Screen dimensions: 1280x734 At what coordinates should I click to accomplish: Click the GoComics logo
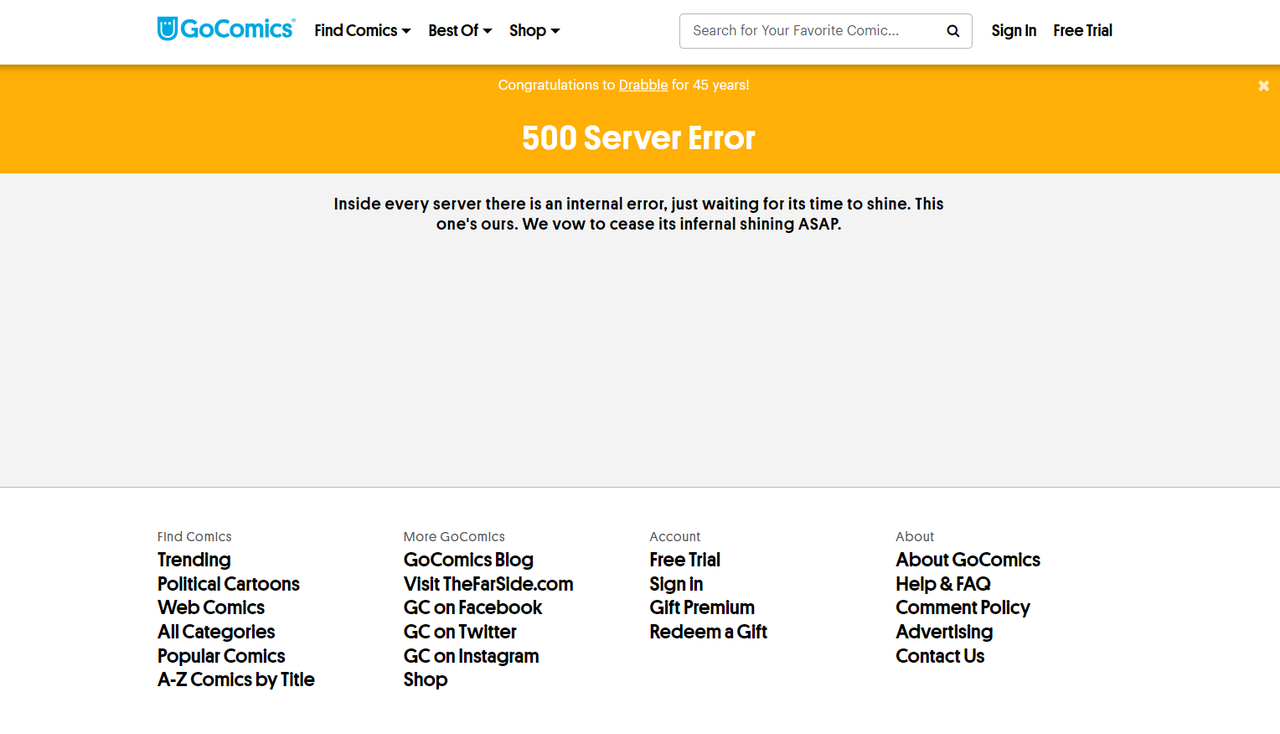(x=226, y=29)
